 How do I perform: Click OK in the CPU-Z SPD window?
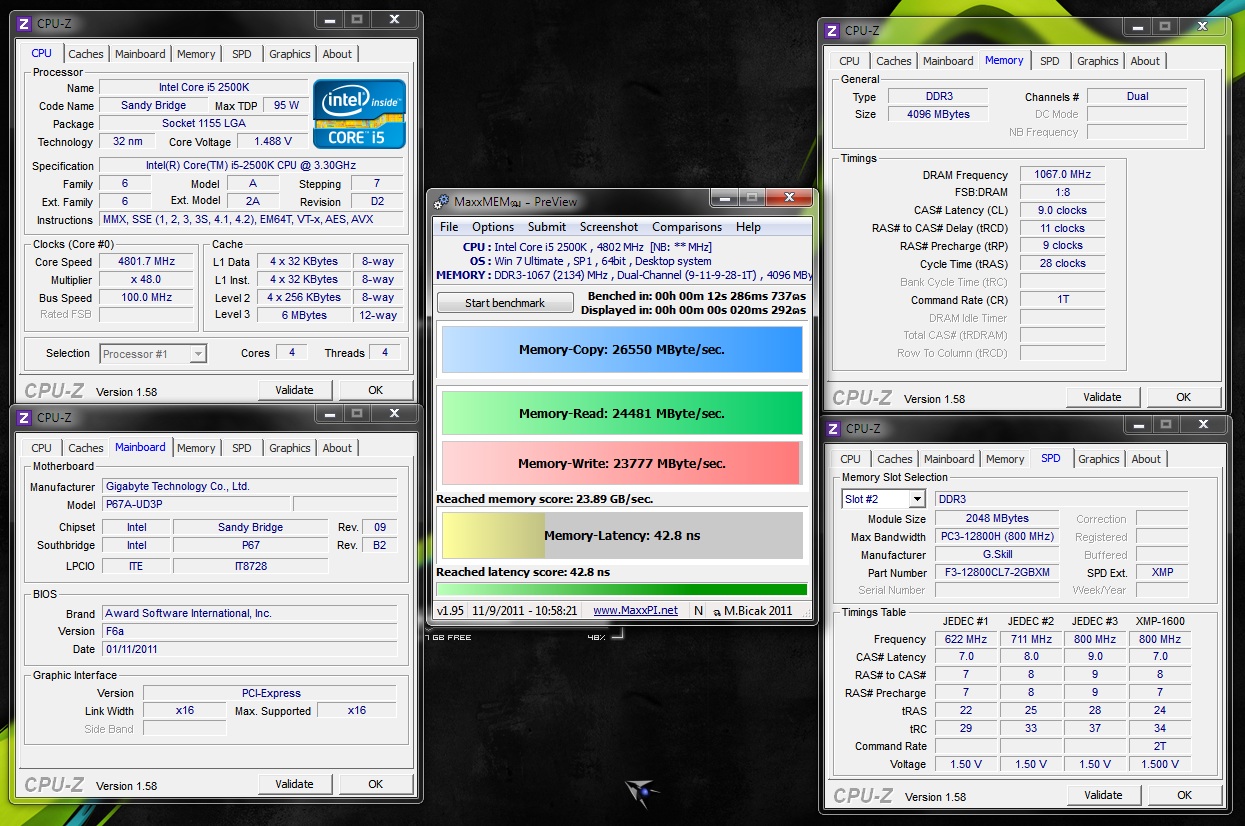click(x=1185, y=795)
